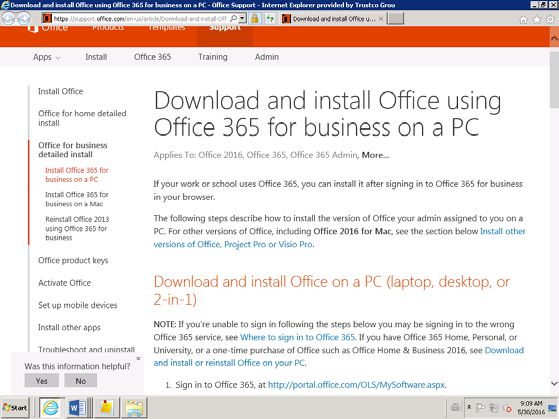Open Set up mobile devices sidebar link
Screen dimensions: 559x419
[x=78, y=305]
